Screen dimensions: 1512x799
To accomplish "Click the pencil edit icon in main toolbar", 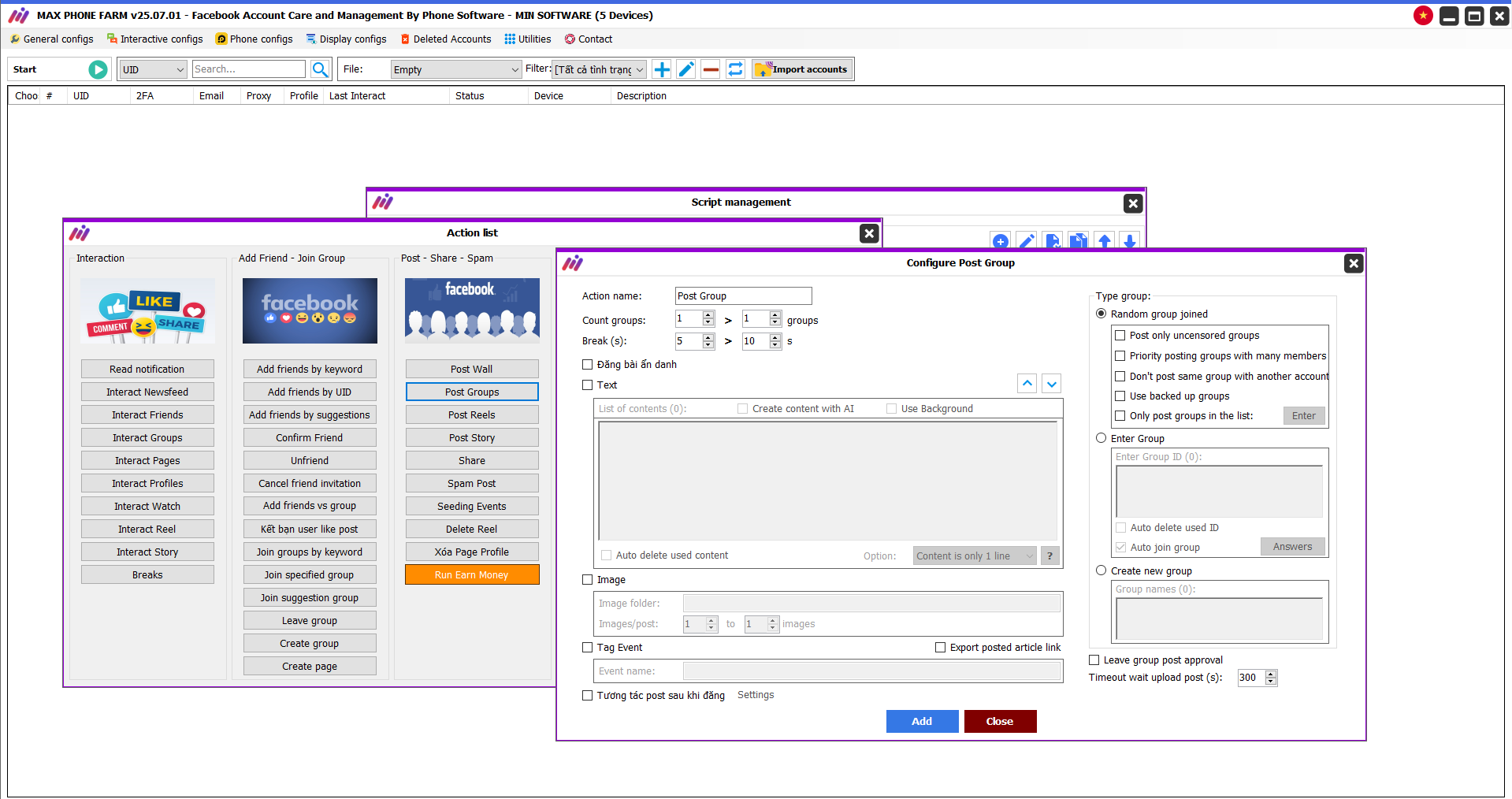I will pos(686,69).
